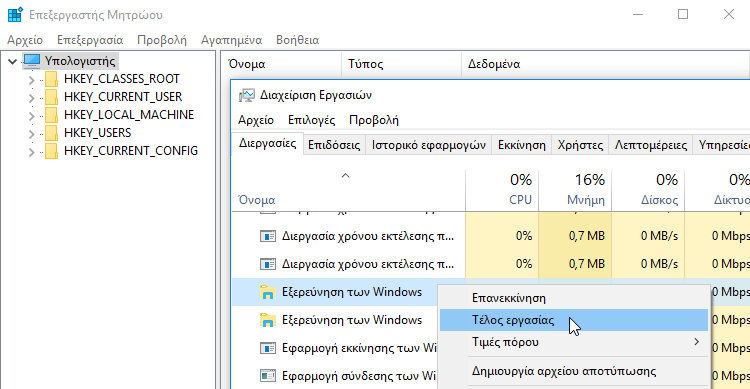
Task: Choose Επανεκκίνηση from context menu
Action: [x=574, y=298]
